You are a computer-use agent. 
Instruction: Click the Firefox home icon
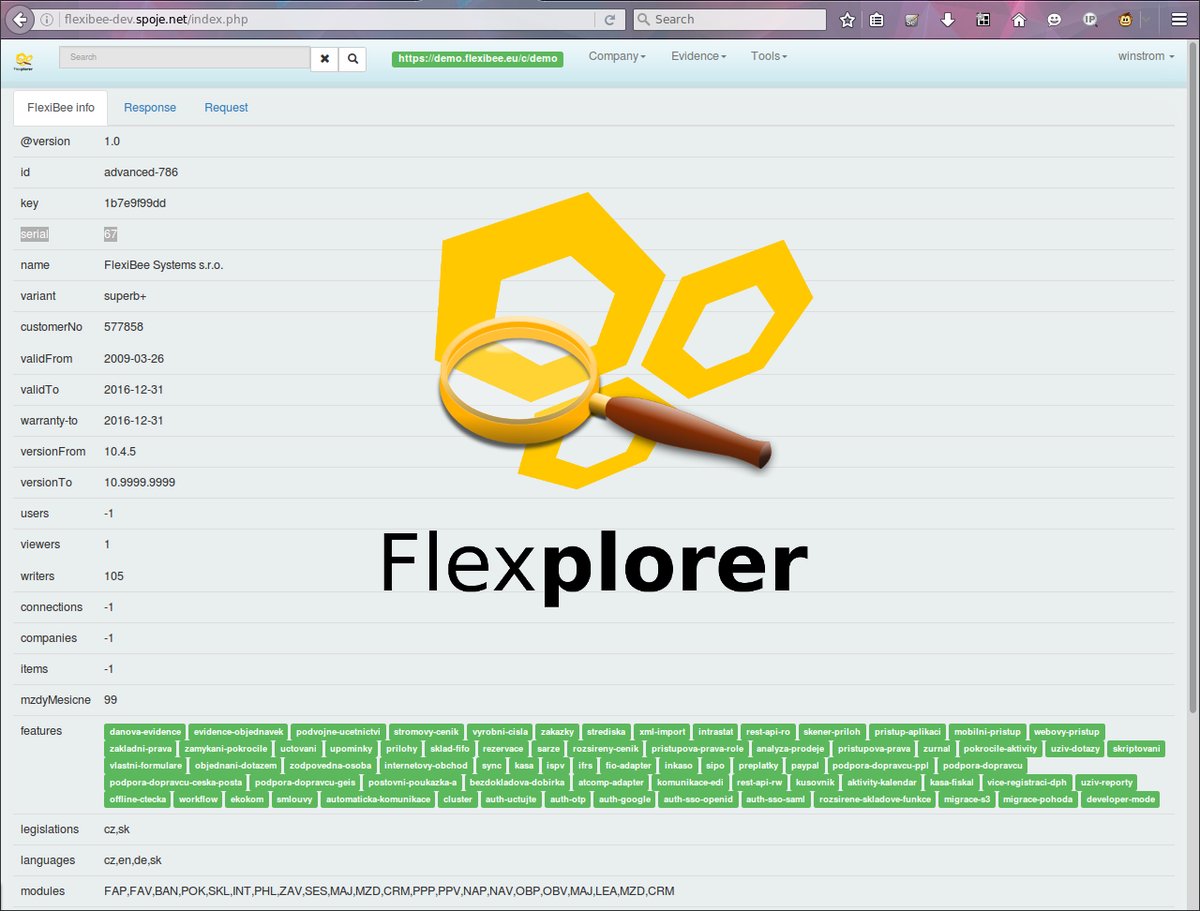(1017, 19)
